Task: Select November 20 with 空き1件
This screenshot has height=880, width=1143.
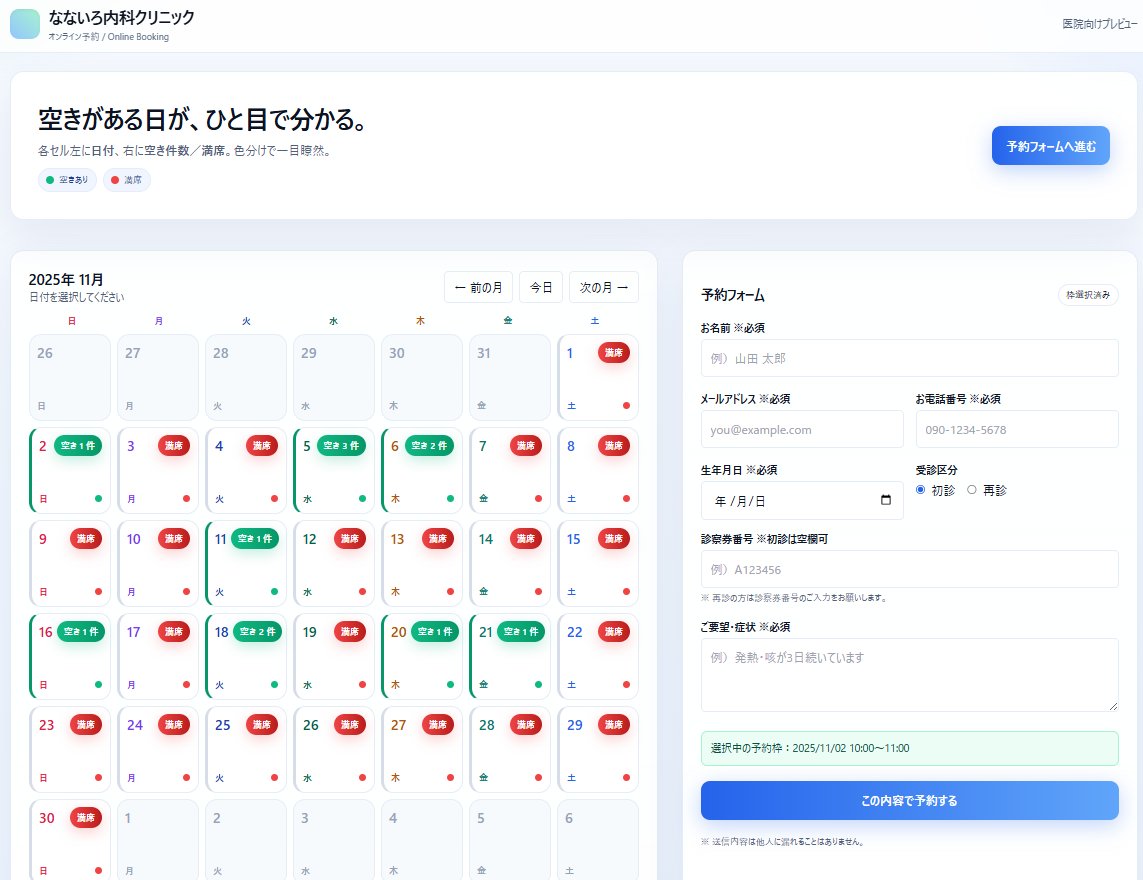Action: (422, 657)
